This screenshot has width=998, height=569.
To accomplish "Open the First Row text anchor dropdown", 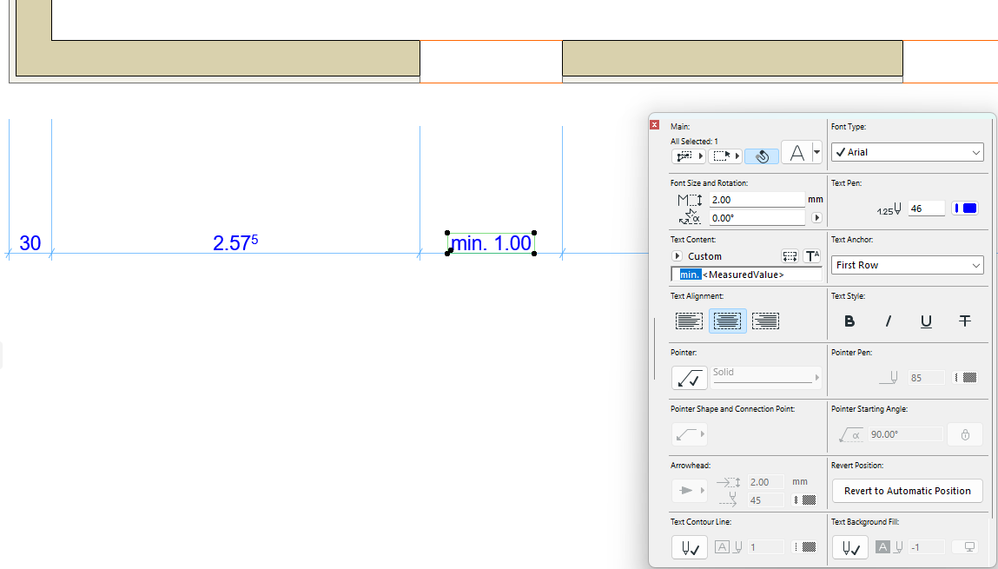I will [x=907, y=265].
